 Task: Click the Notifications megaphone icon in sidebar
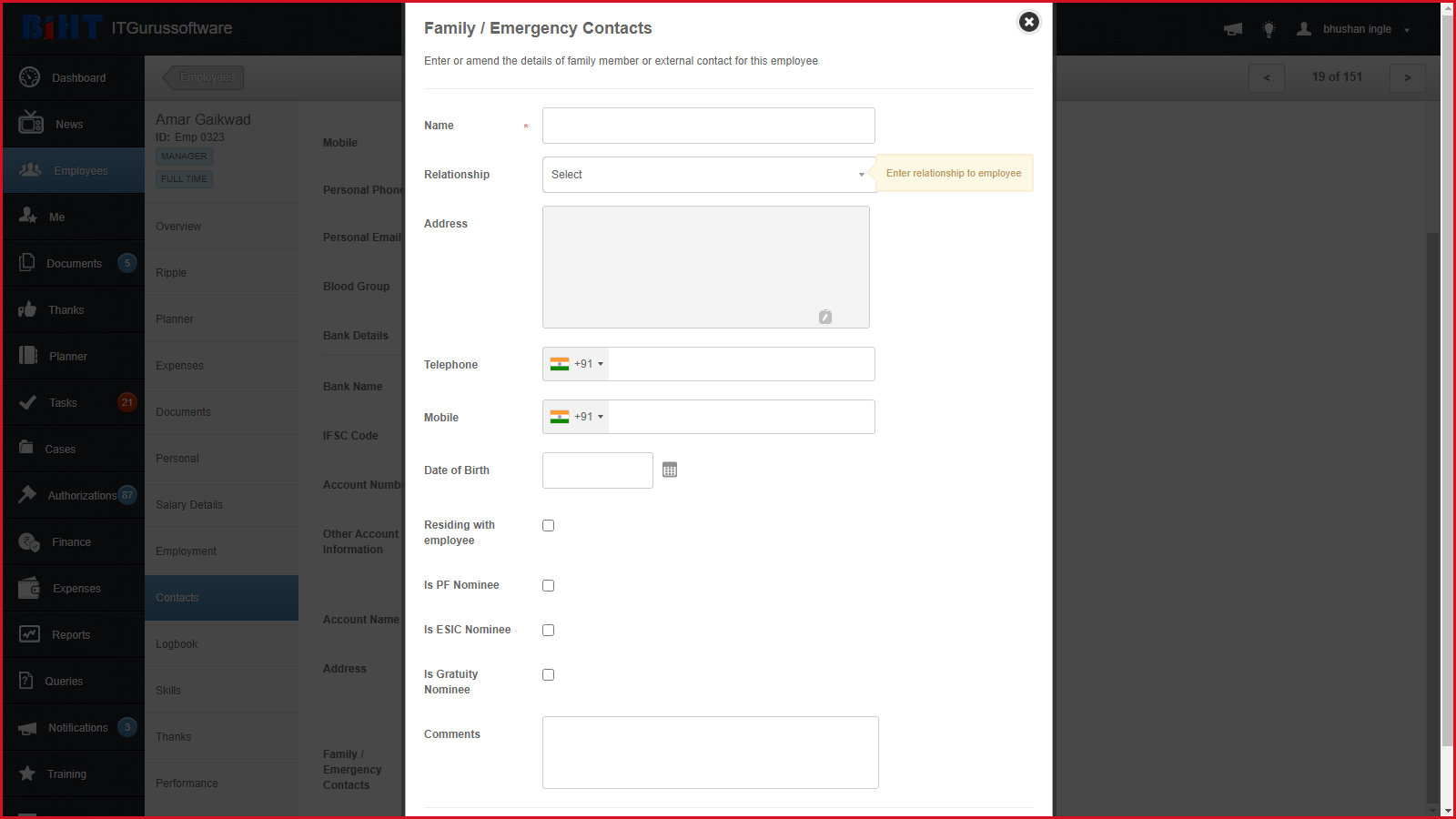click(x=28, y=728)
